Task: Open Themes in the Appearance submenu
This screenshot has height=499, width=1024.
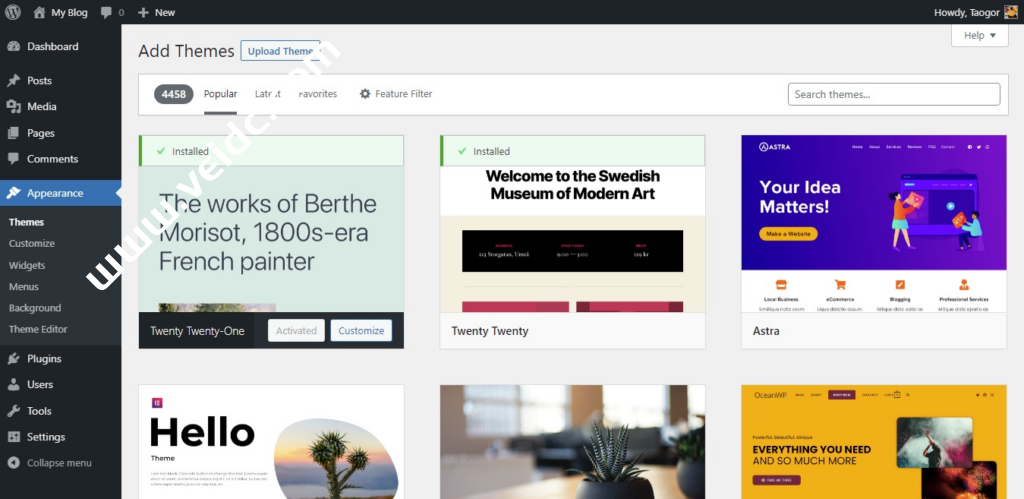Action: point(26,222)
